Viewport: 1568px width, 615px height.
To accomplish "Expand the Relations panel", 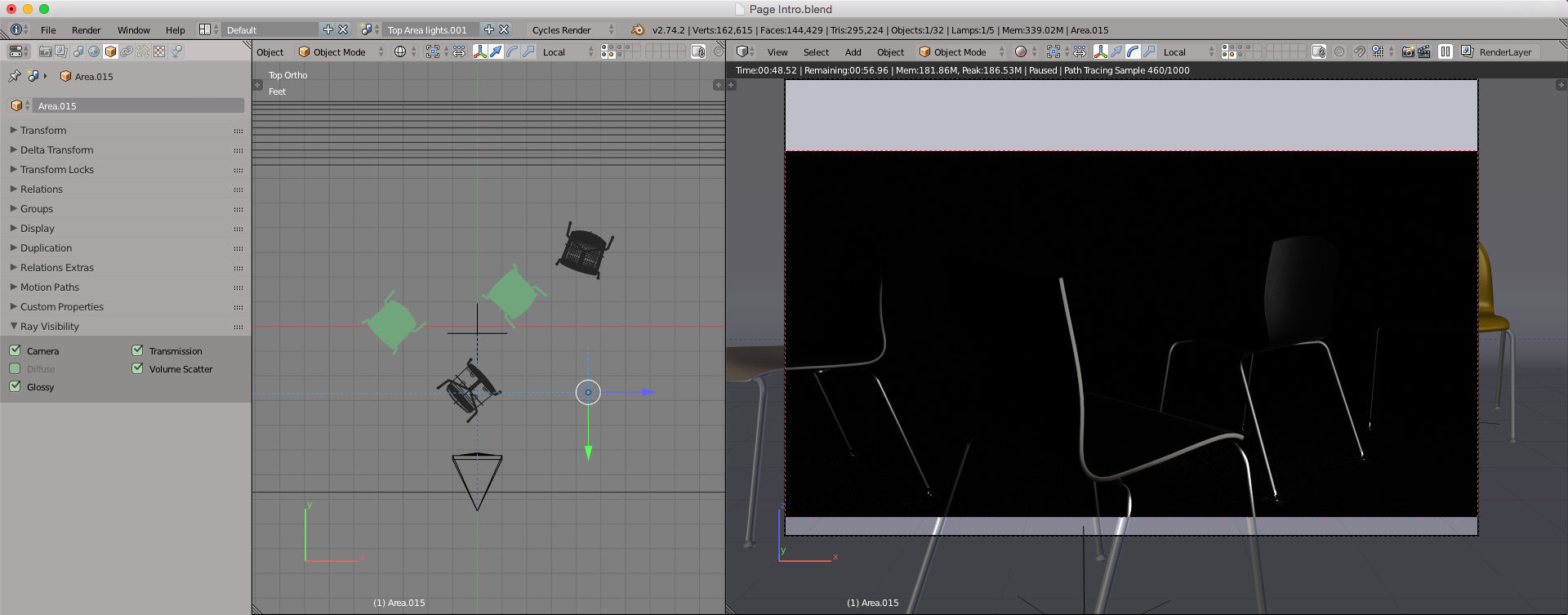I will 41,189.
